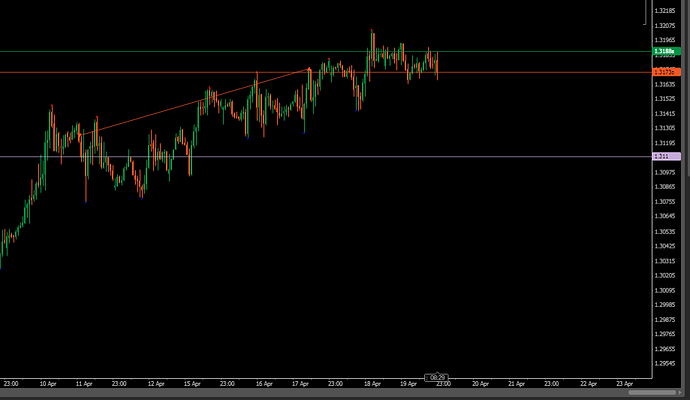This screenshot has width=690, height=400.
Task: Click the 1.31635 price axis value
Action: [665, 84]
